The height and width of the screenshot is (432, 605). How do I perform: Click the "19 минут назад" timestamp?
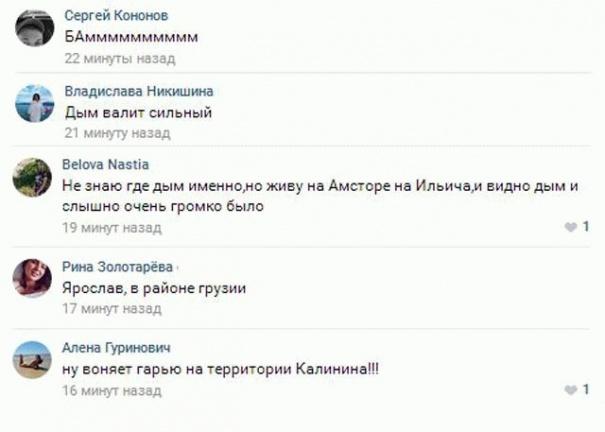[111, 227]
